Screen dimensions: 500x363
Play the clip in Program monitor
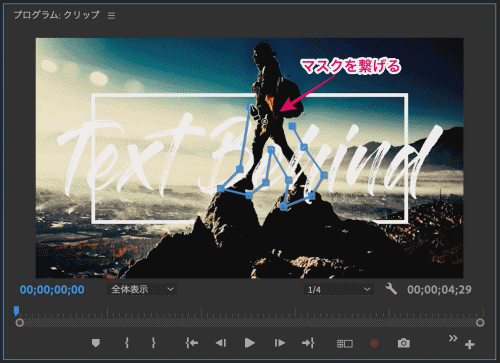[249, 343]
